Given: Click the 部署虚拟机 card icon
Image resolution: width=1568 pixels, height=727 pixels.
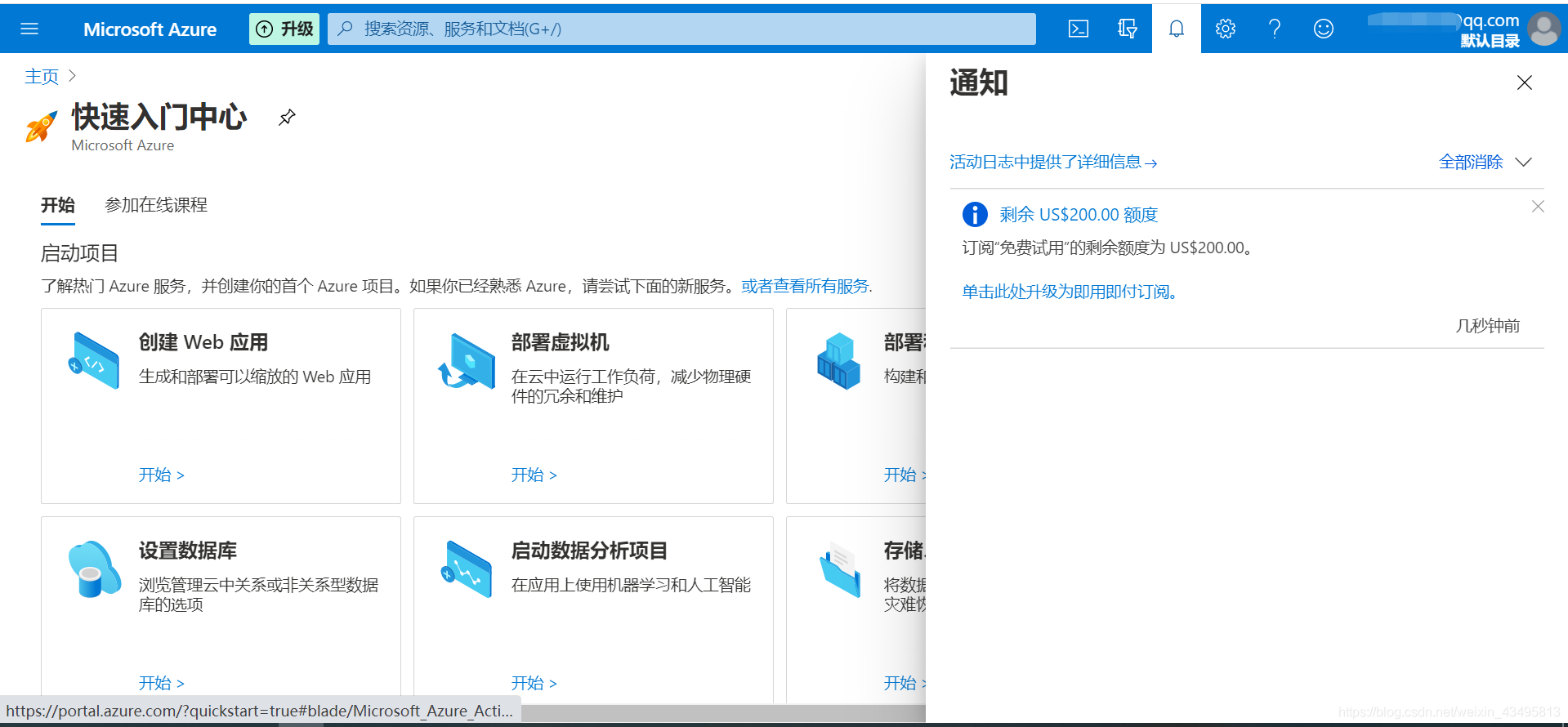Looking at the screenshot, I should (x=467, y=360).
